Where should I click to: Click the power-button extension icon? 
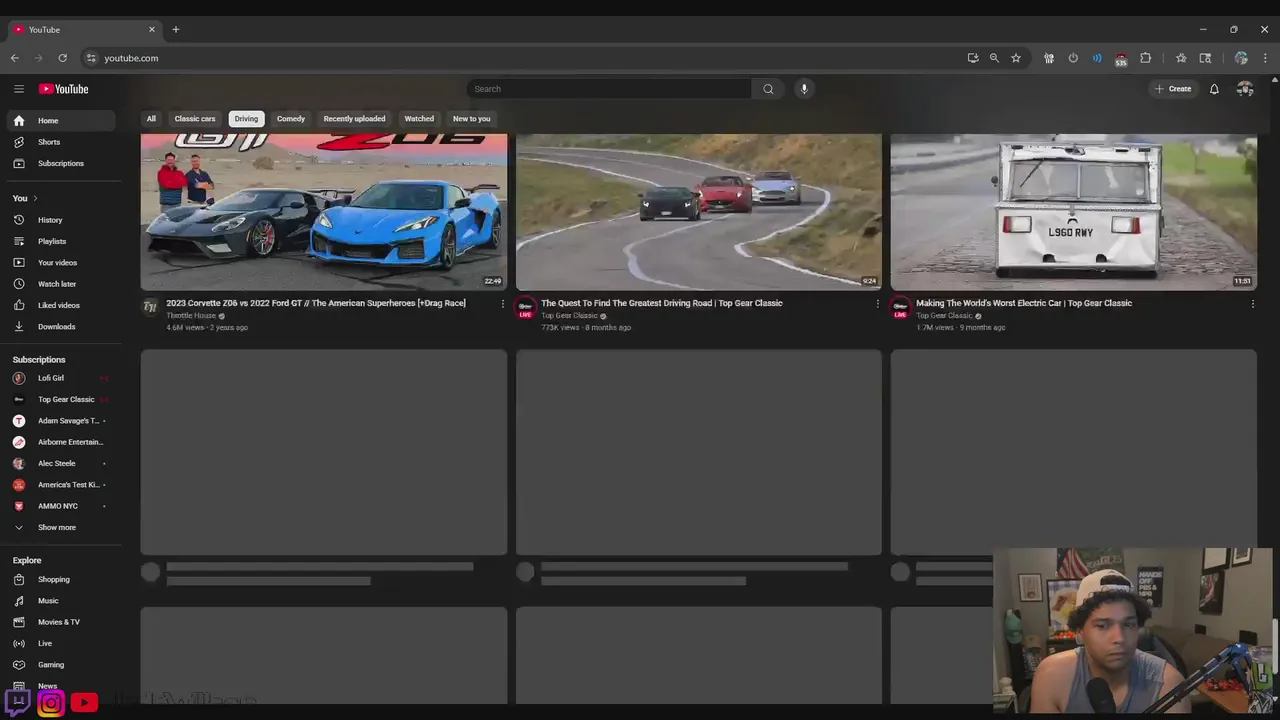(x=1073, y=58)
